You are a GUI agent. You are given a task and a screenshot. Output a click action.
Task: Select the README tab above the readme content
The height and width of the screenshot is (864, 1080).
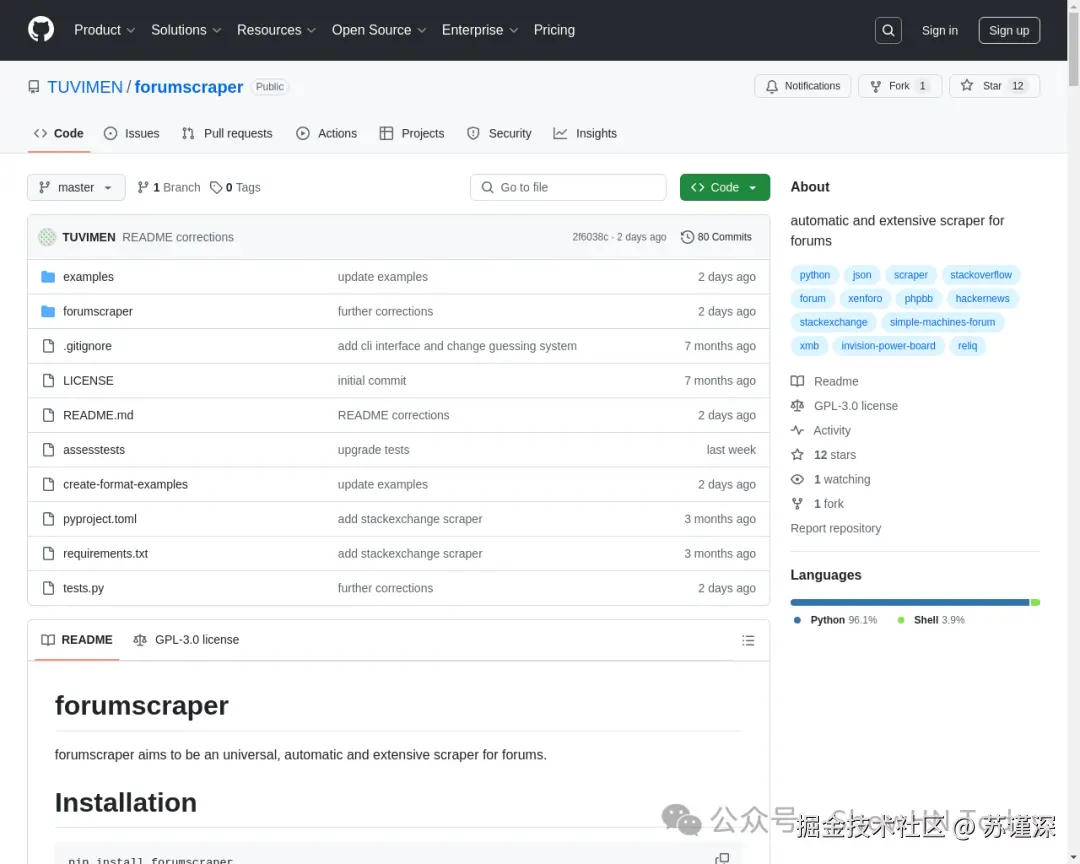click(x=77, y=640)
